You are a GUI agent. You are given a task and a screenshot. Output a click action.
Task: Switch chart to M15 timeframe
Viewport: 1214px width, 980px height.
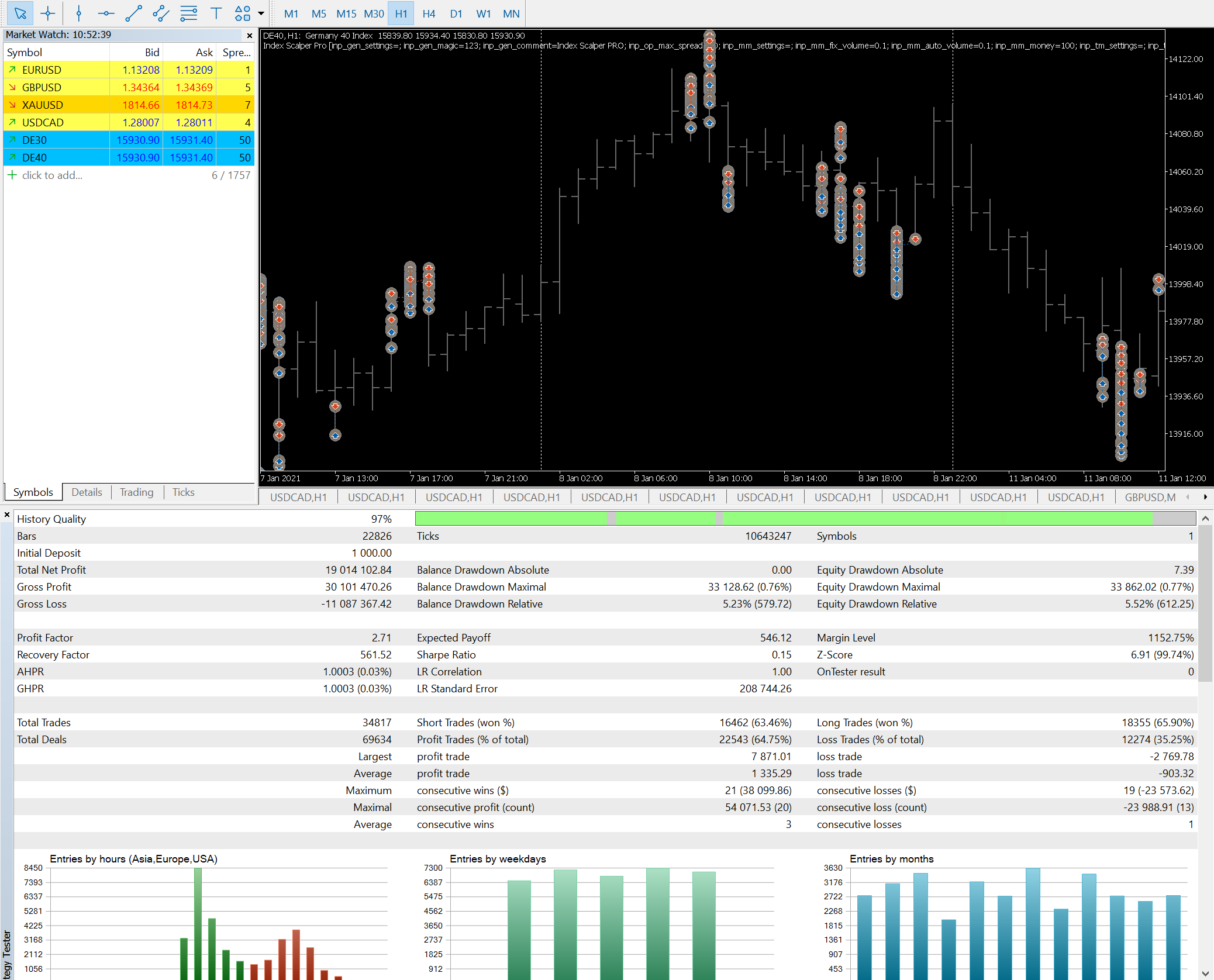[x=346, y=13]
